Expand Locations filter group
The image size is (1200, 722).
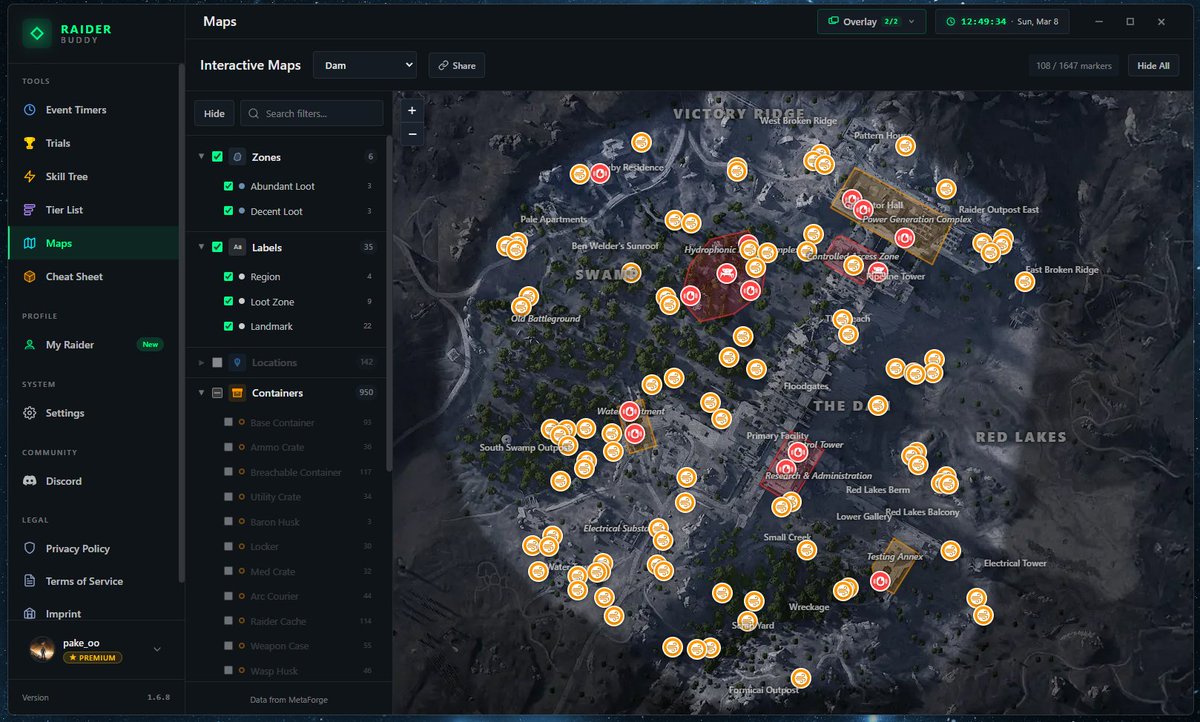click(201, 362)
